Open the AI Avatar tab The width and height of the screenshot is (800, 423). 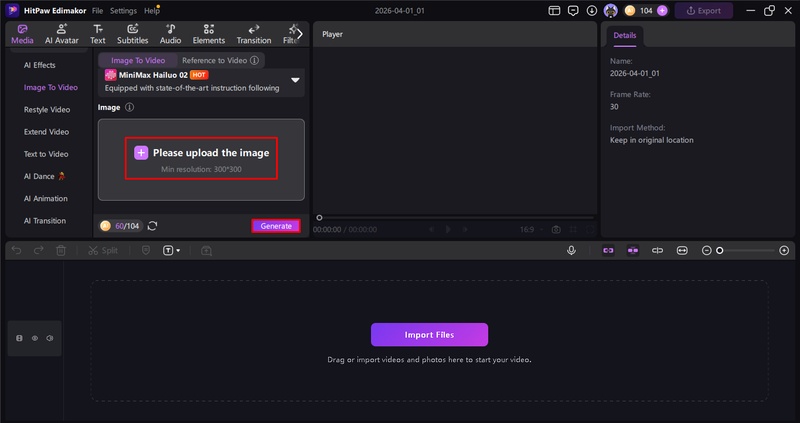tap(62, 34)
